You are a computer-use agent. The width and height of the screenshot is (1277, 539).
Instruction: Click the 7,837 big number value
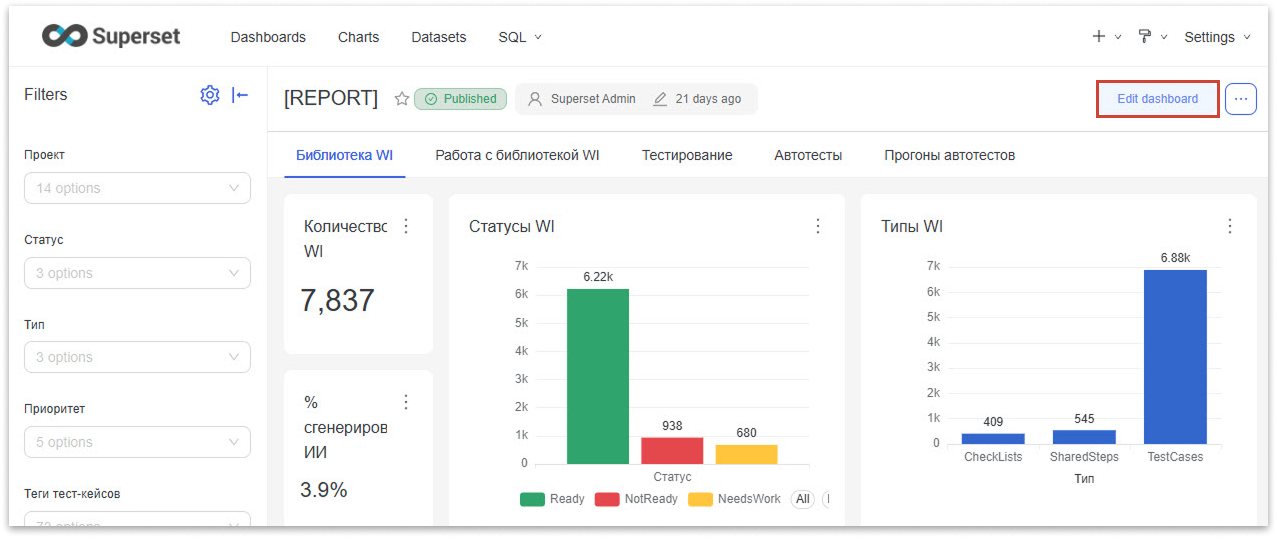pos(337,301)
